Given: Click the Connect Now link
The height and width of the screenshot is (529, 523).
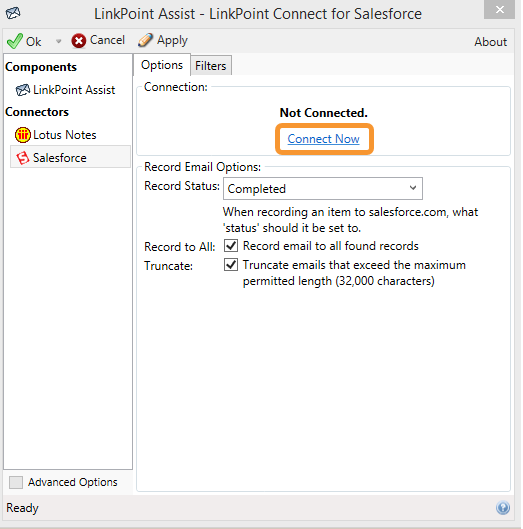Looking at the screenshot, I should 324,139.
